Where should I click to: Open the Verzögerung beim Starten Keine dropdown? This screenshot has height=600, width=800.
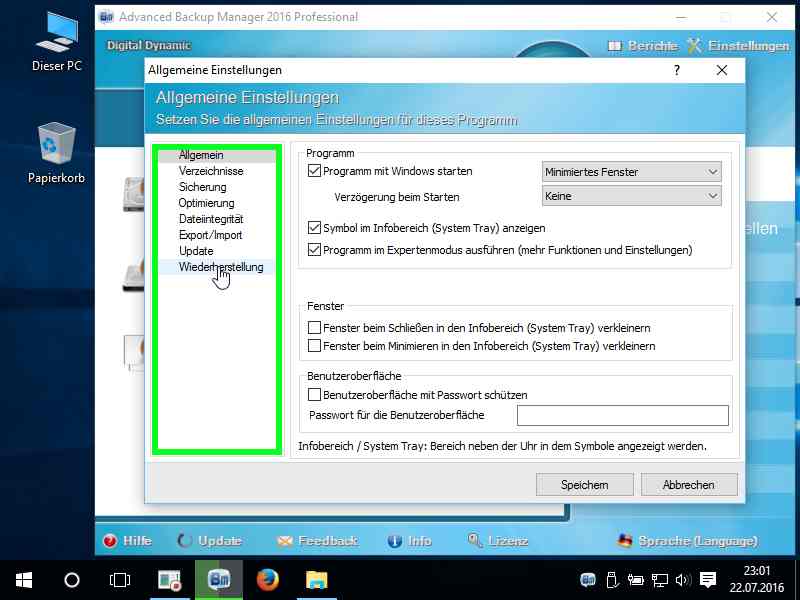click(632, 196)
